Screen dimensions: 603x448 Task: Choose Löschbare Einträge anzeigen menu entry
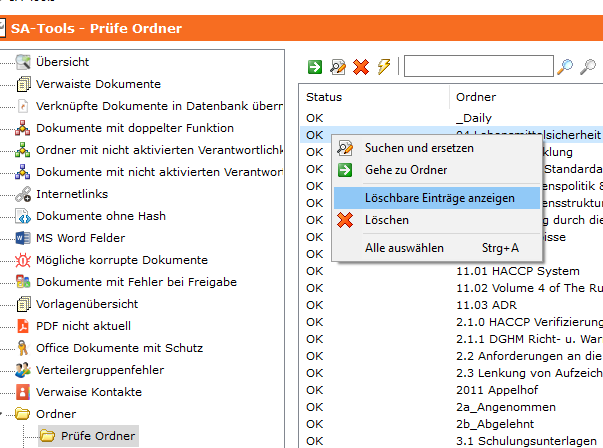[x=437, y=198]
